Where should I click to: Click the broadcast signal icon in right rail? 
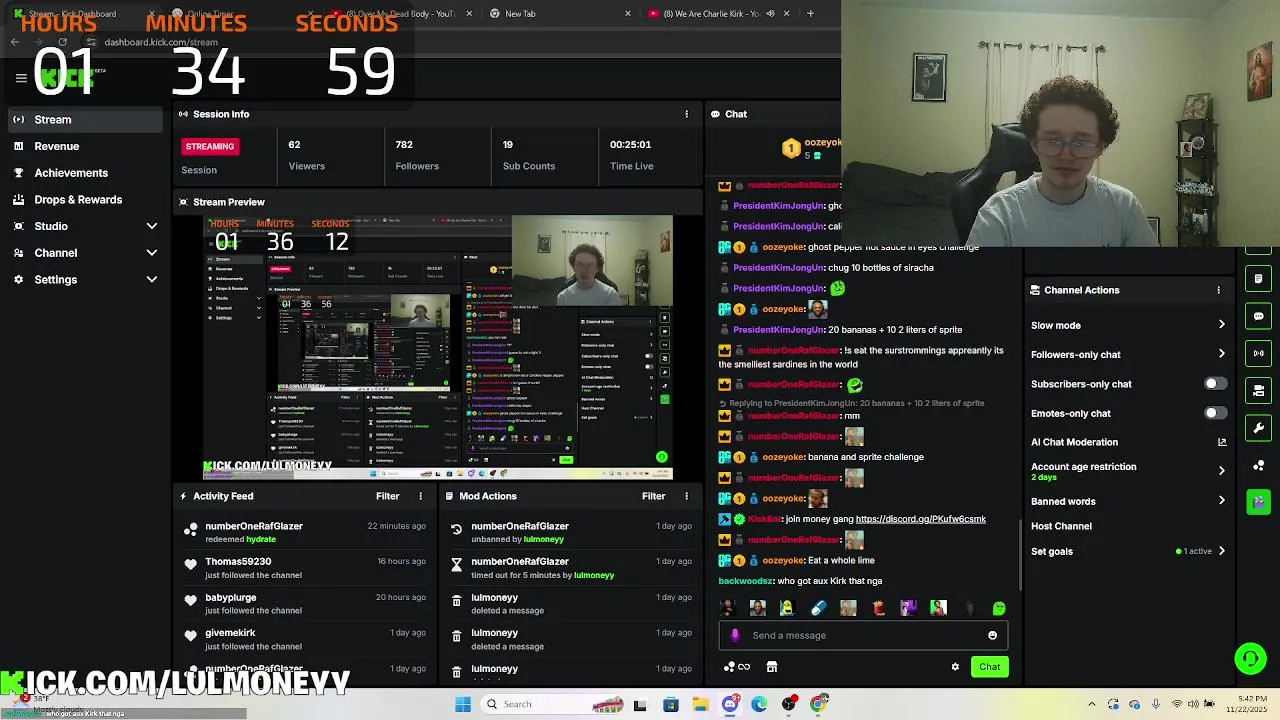(x=1259, y=353)
